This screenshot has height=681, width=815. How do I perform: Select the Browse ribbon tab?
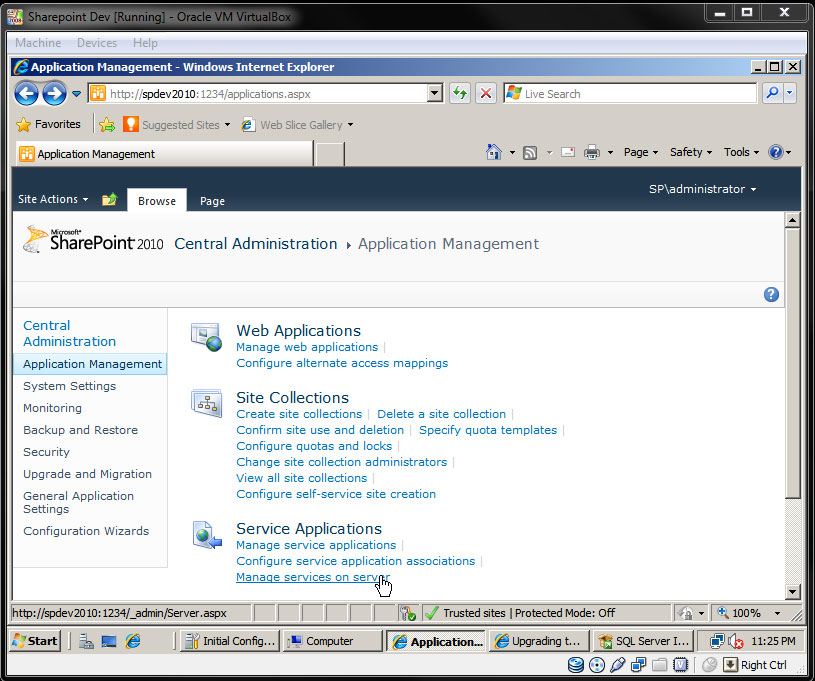pyautogui.click(x=157, y=201)
